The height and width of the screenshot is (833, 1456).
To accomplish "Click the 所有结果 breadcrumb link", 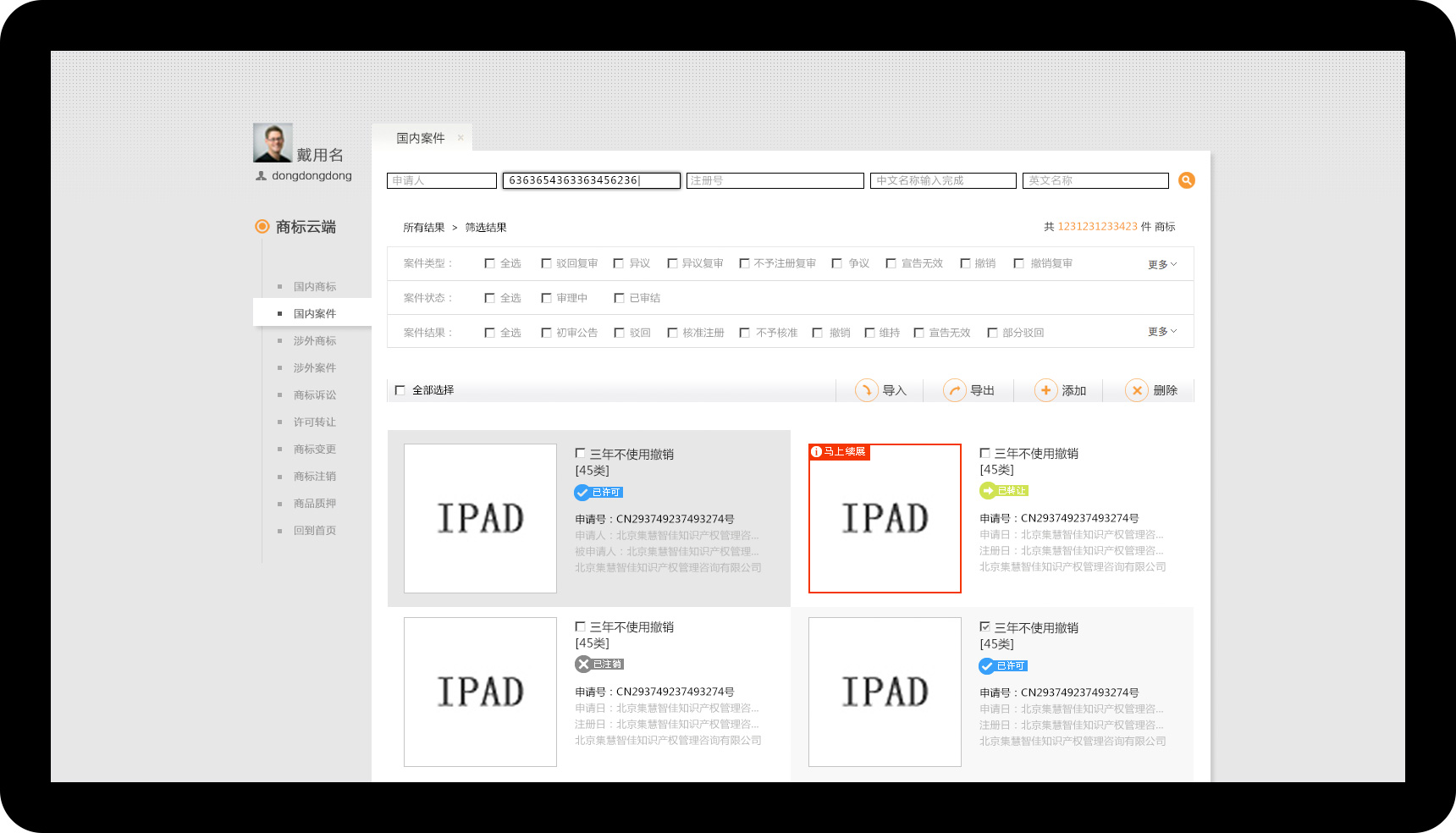I will tap(423, 228).
